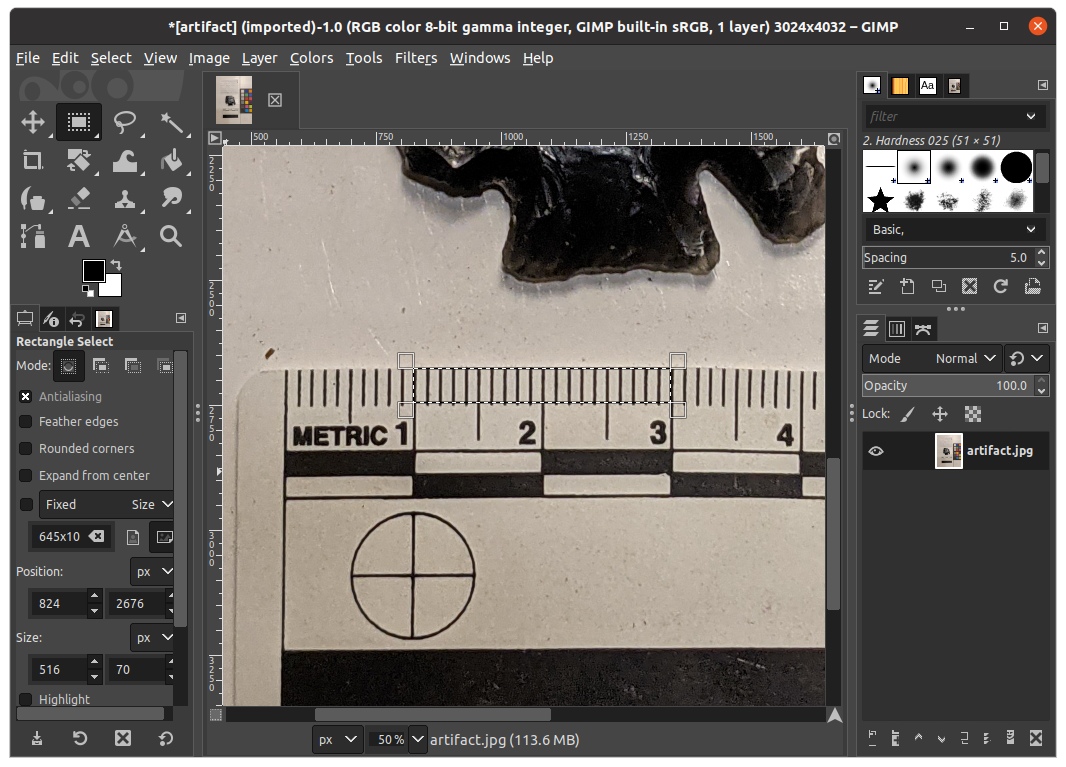The width and height of the screenshot is (1066, 767).
Task: Click the black foreground color swatch
Action: click(94, 271)
